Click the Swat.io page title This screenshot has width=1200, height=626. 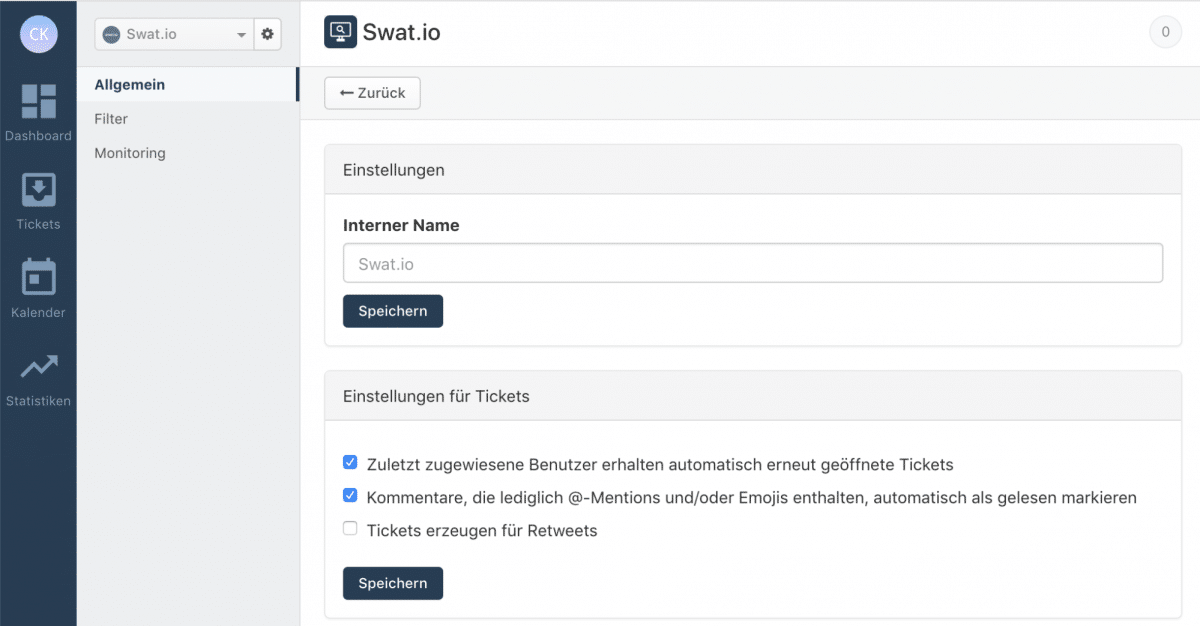point(401,33)
